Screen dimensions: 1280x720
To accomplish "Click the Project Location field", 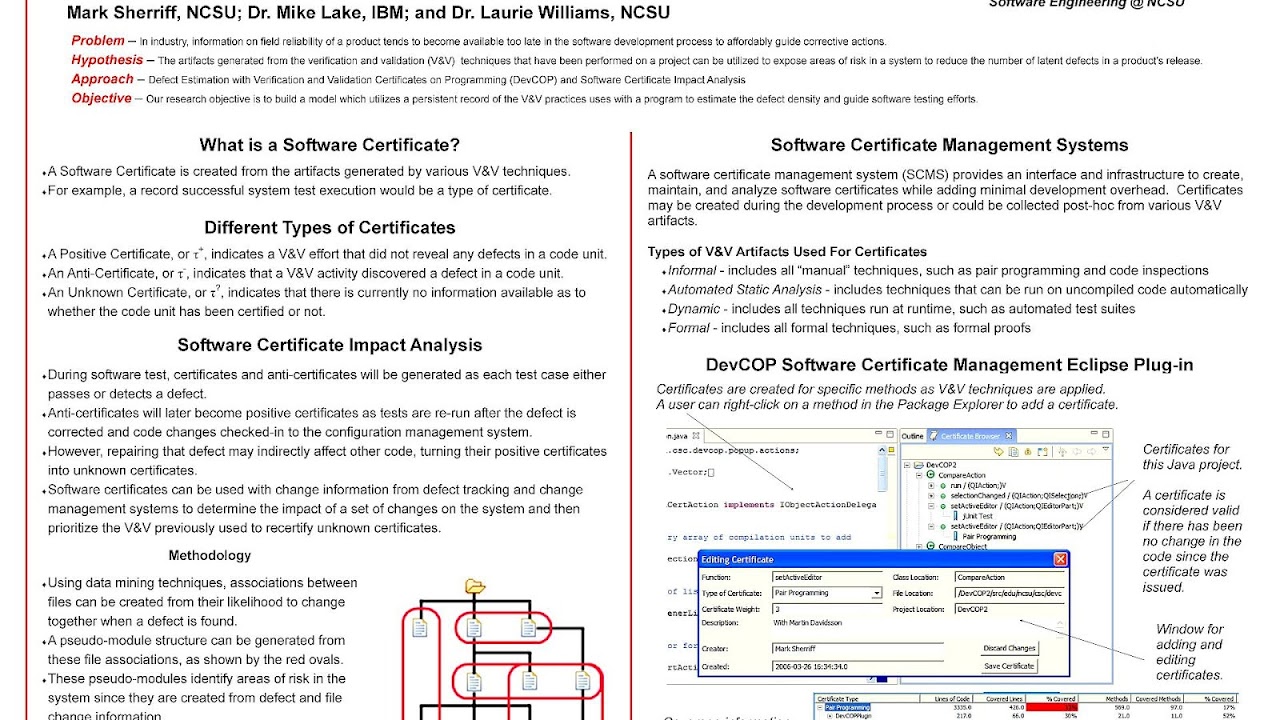I will (1010, 609).
